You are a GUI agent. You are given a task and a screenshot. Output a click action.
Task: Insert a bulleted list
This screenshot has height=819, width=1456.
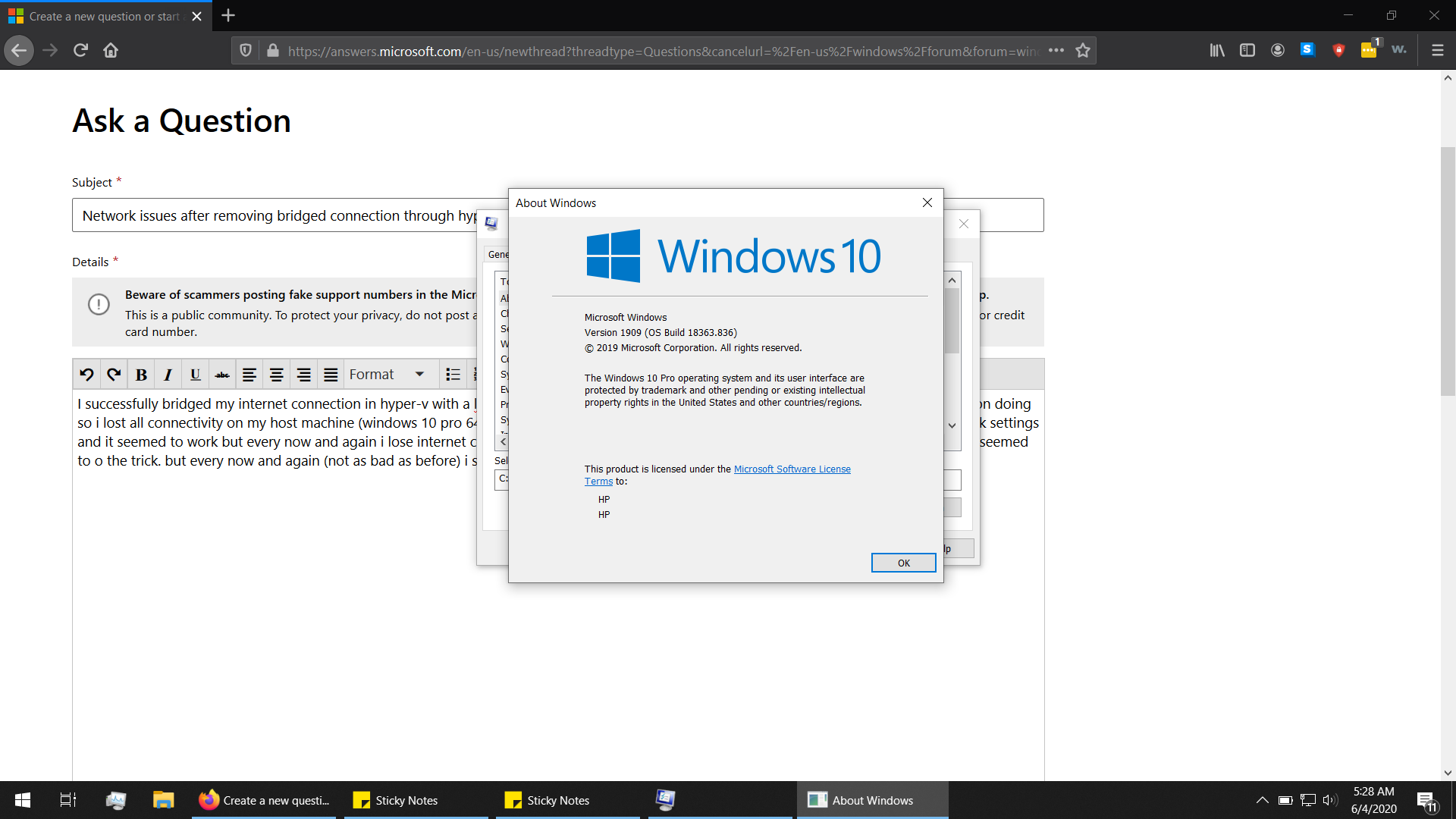[453, 375]
